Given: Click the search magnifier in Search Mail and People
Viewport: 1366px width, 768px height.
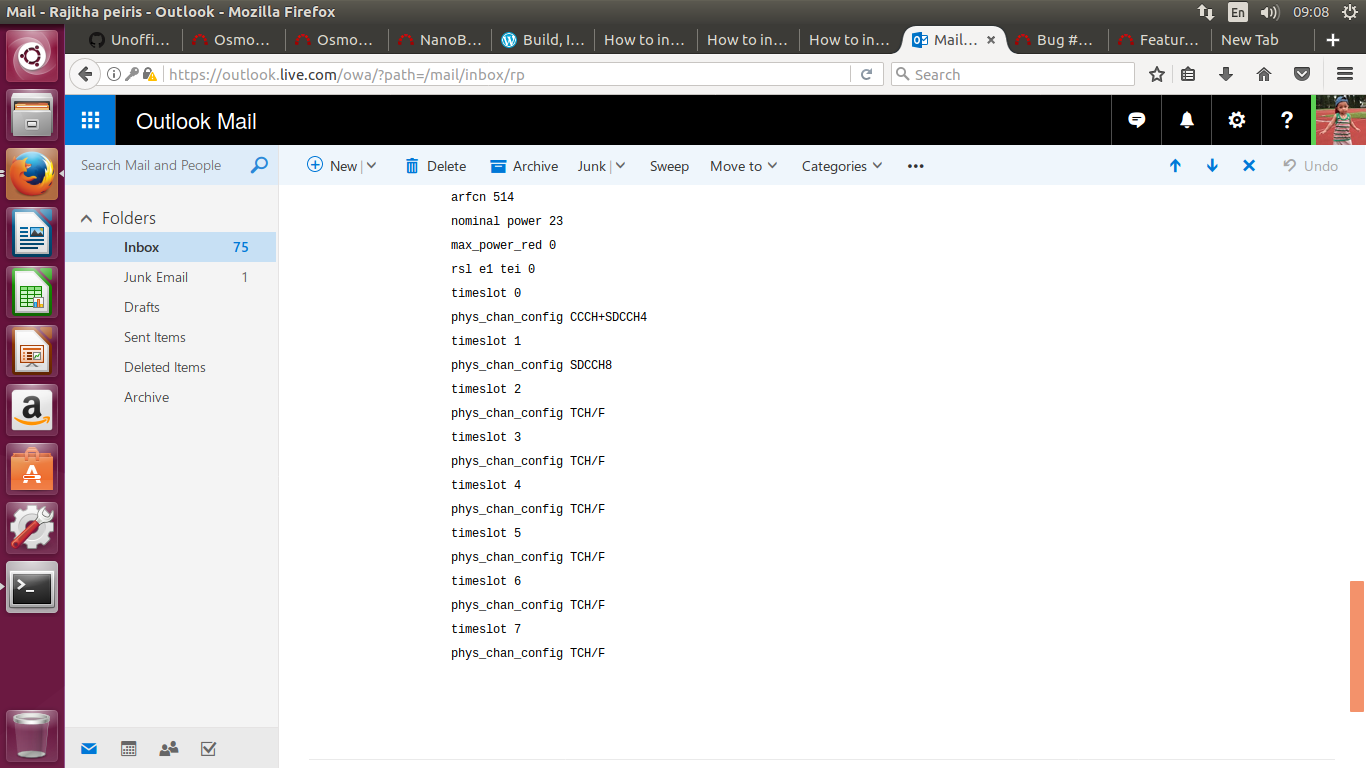Looking at the screenshot, I should pyautogui.click(x=259, y=165).
